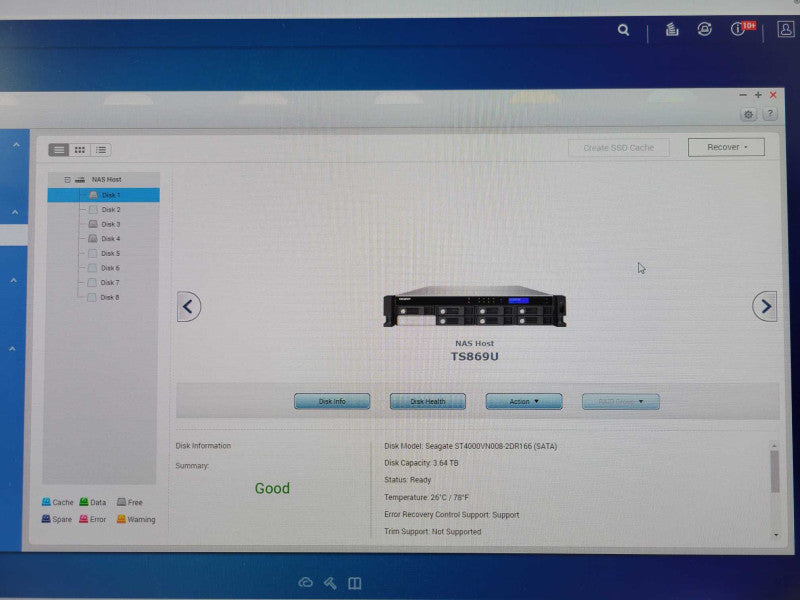The height and width of the screenshot is (600, 800).
Task: Click the Data legend icon
Action: (84, 502)
